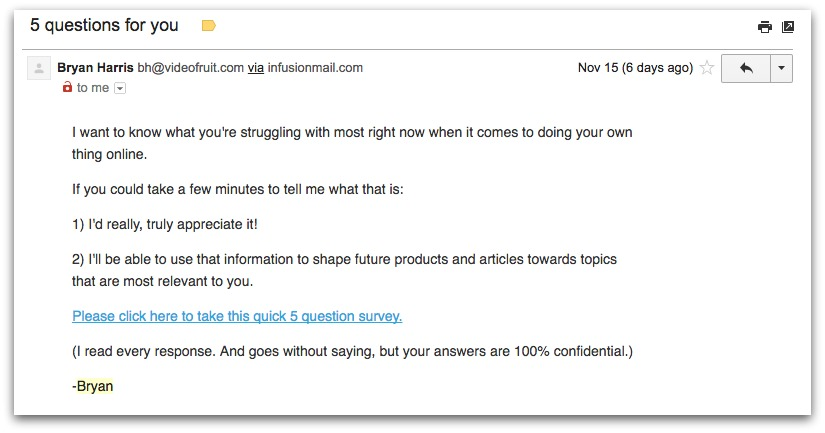Click the subject "5 questions for you"

(104, 25)
